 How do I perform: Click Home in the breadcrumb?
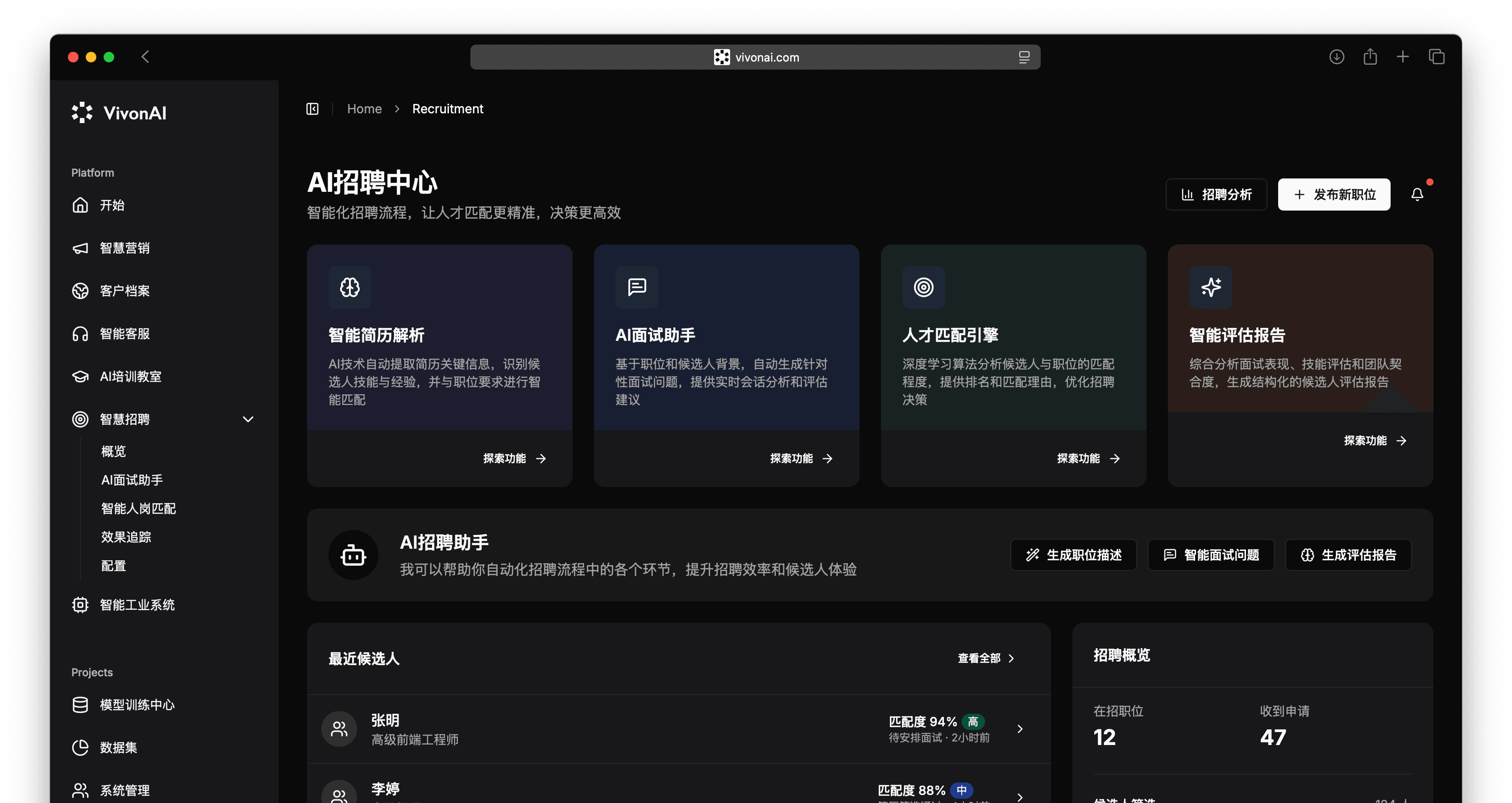pyautogui.click(x=364, y=108)
